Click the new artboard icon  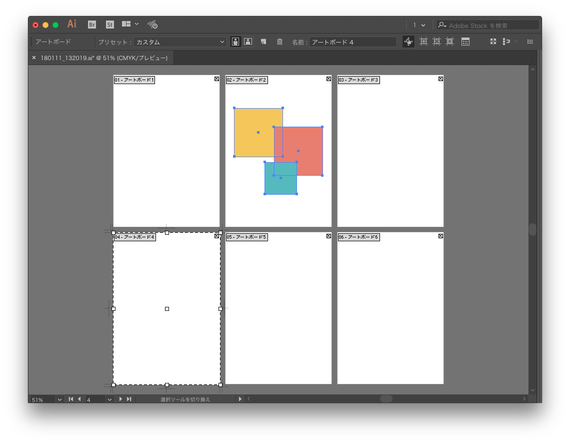[264, 42]
